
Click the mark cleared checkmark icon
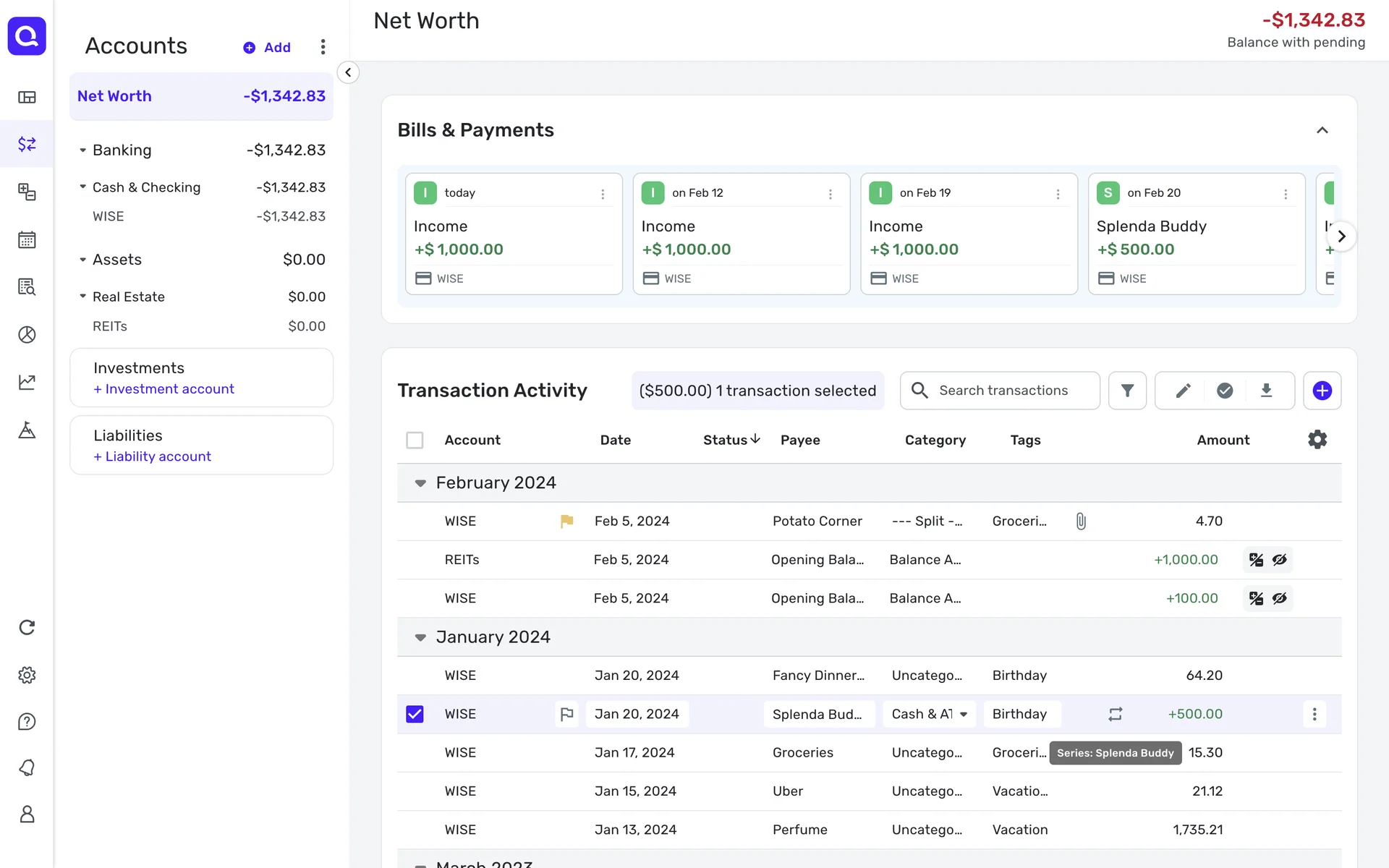1225,391
